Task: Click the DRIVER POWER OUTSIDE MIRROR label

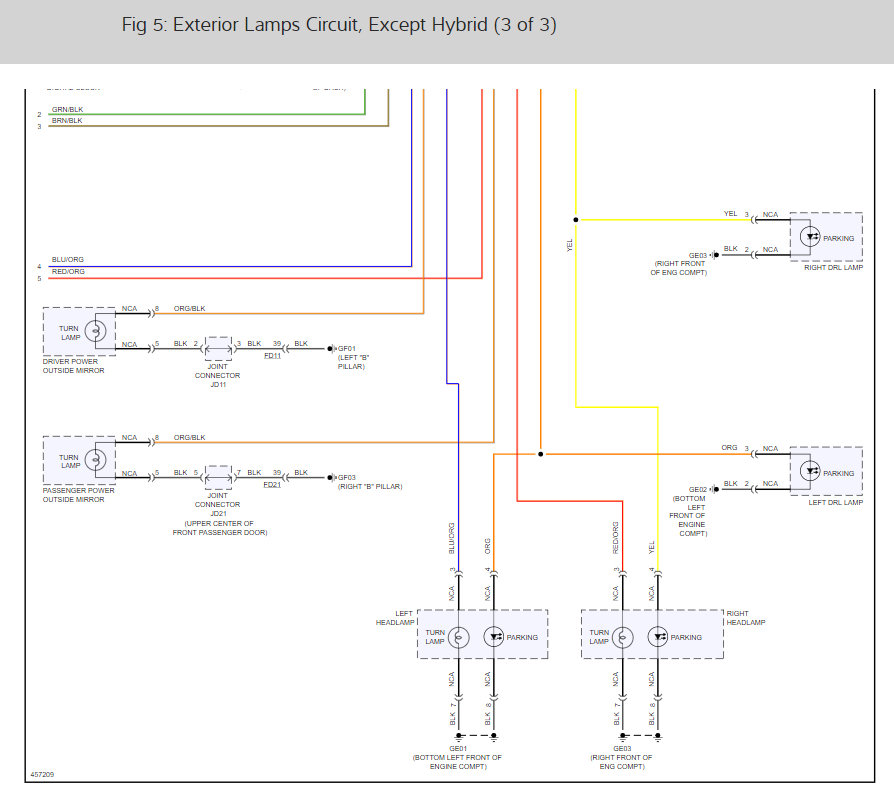Action: point(74,366)
